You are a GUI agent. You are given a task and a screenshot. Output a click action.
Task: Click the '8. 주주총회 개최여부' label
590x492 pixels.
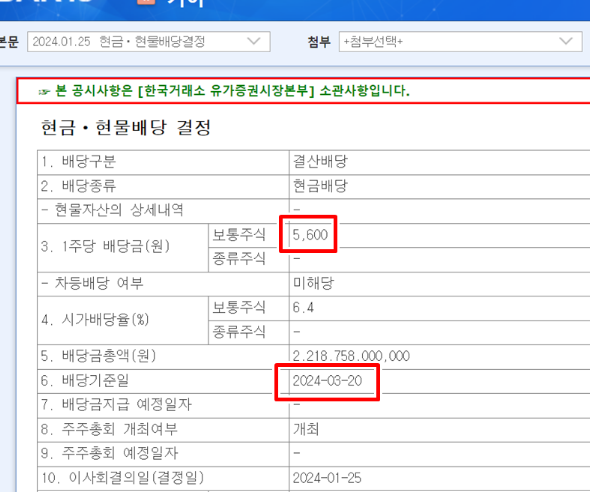[109, 429]
